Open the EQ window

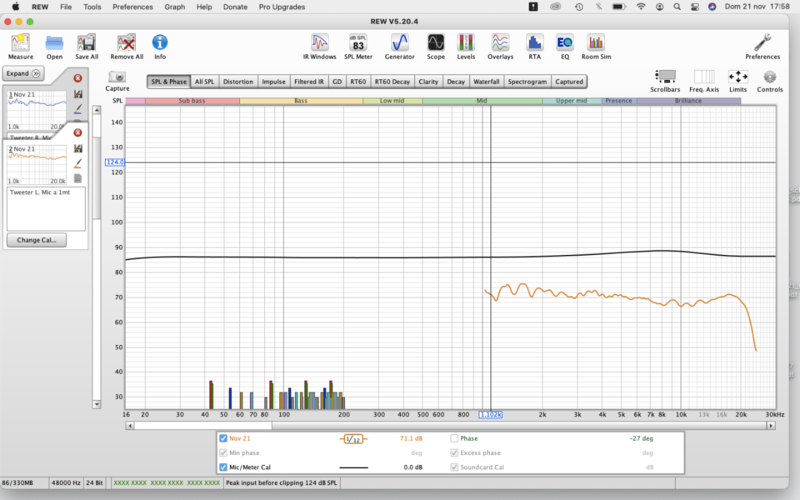click(x=564, y=43)
